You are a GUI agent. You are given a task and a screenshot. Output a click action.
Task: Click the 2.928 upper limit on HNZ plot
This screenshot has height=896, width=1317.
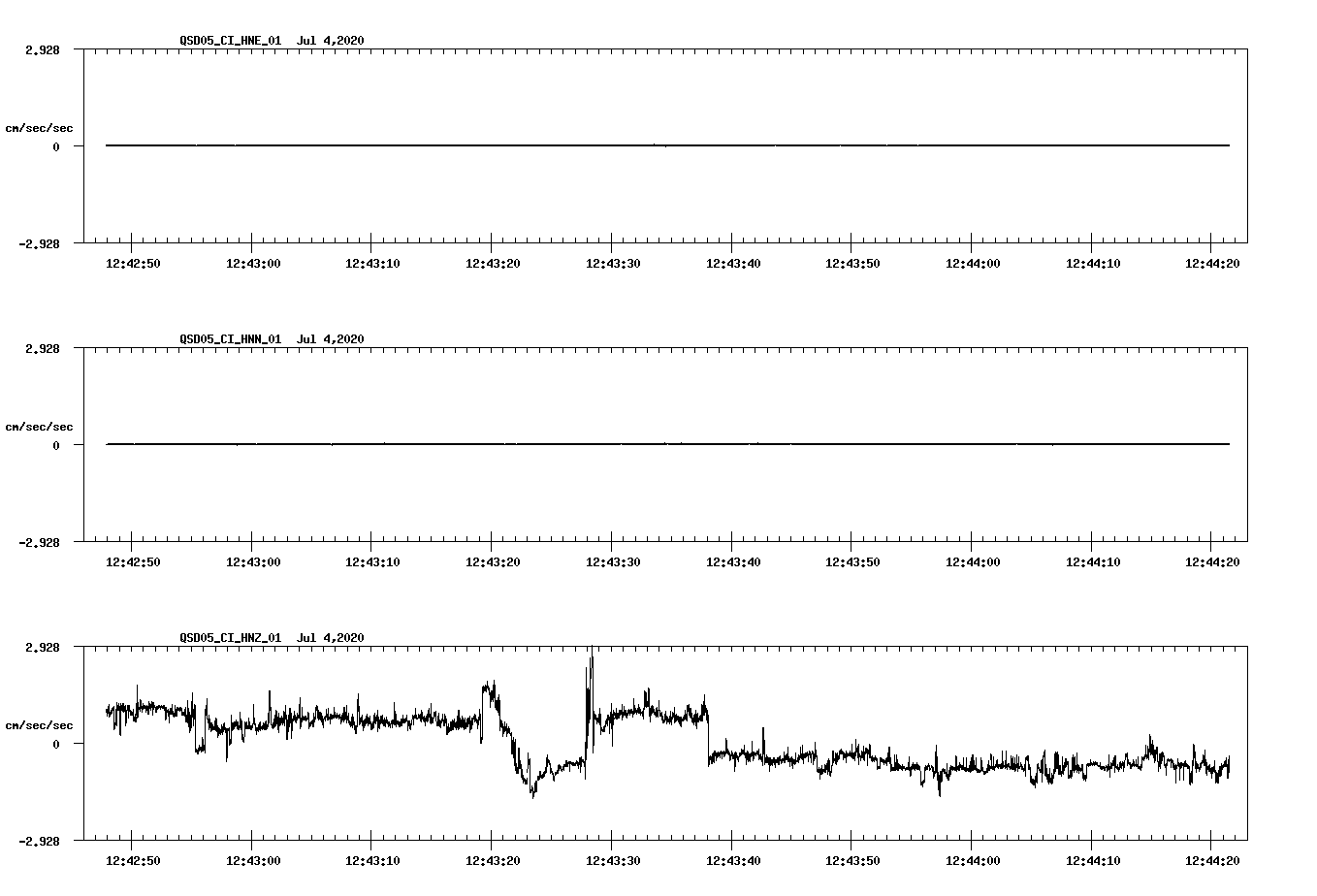(42, 648)
